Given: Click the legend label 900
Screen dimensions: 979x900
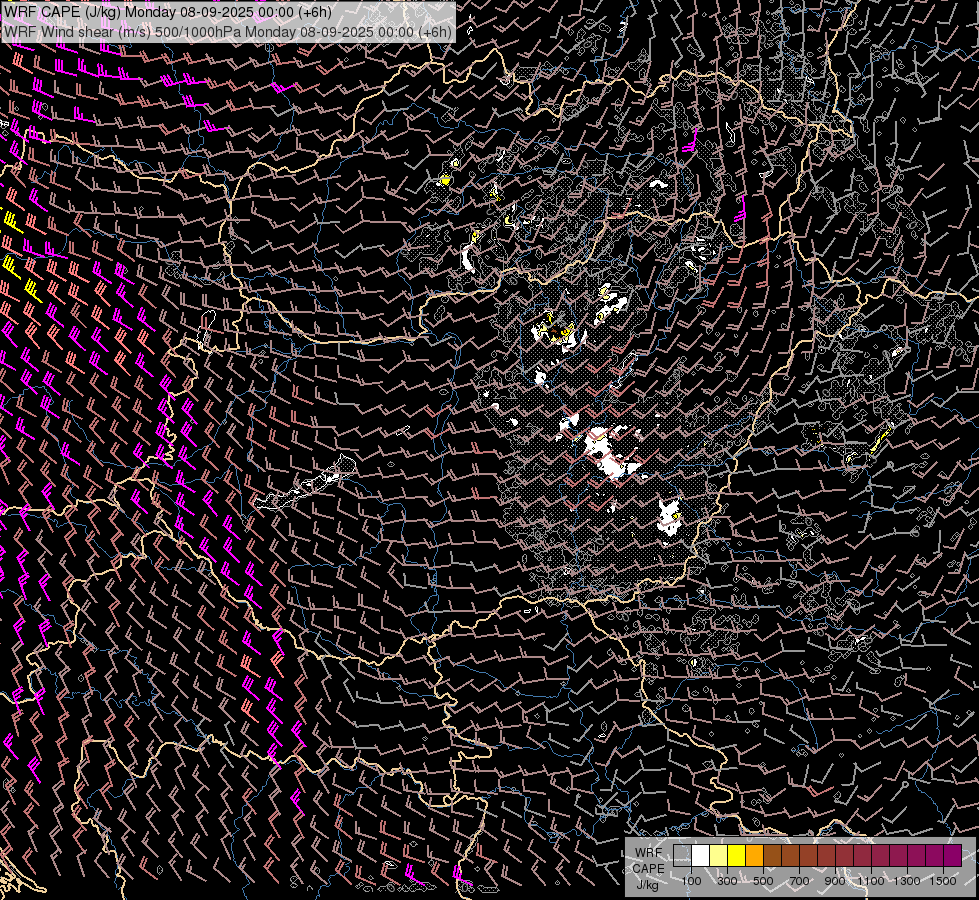Looking at the screenshot, I should tap(835, 881).
